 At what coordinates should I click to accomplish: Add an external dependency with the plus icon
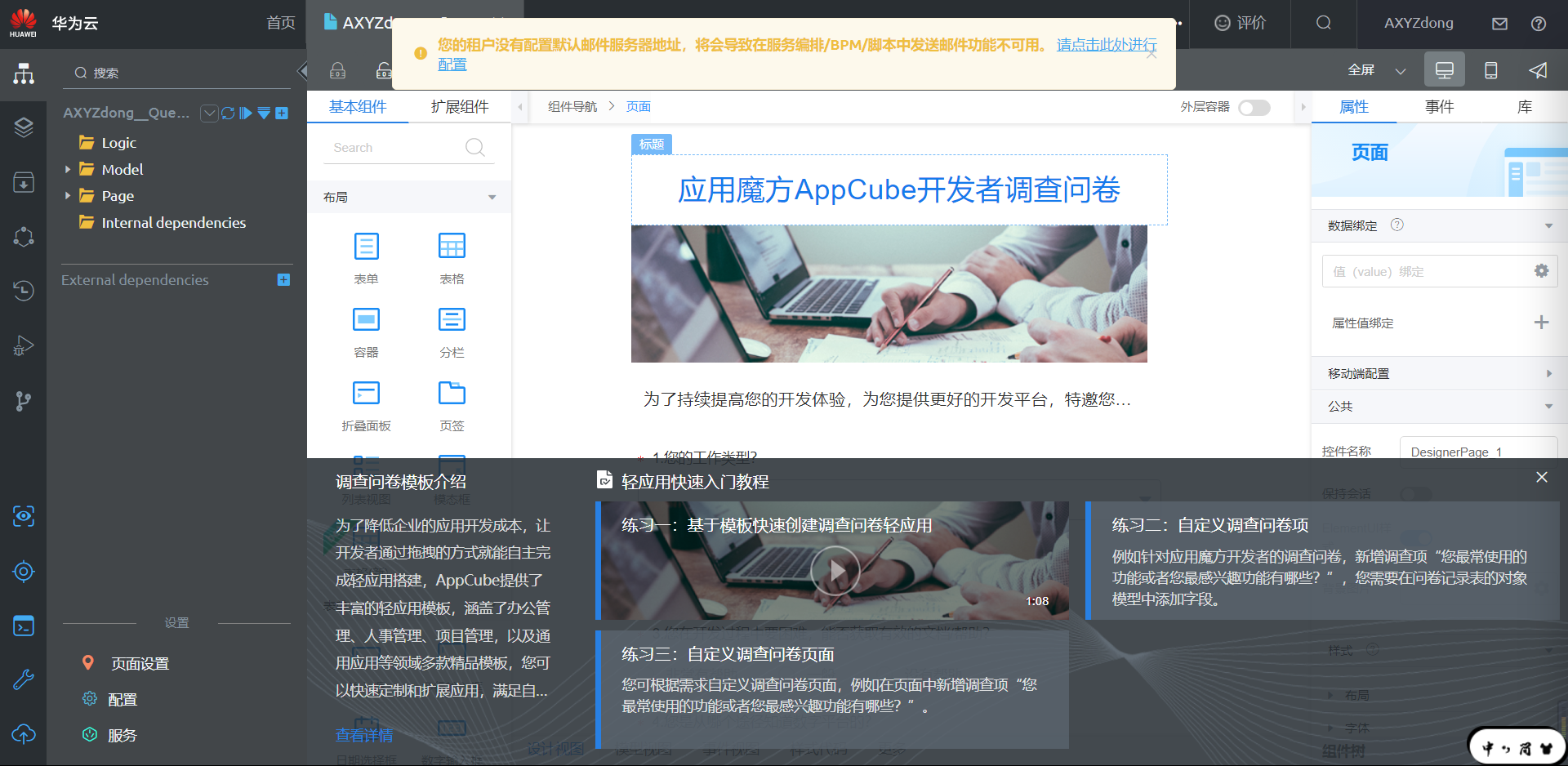(283, 280)
